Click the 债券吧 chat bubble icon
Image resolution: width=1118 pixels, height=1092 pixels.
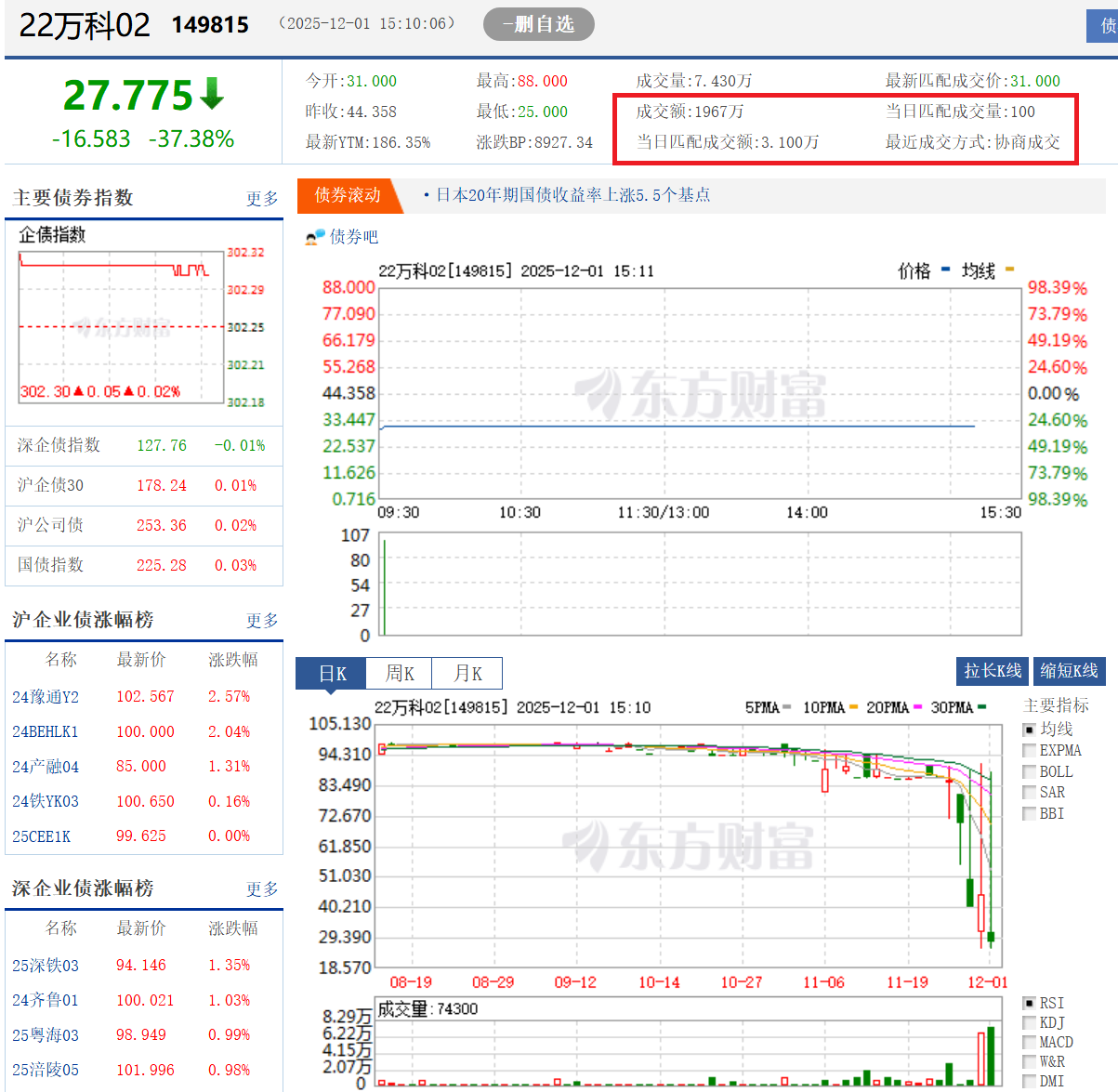(315, 237)
